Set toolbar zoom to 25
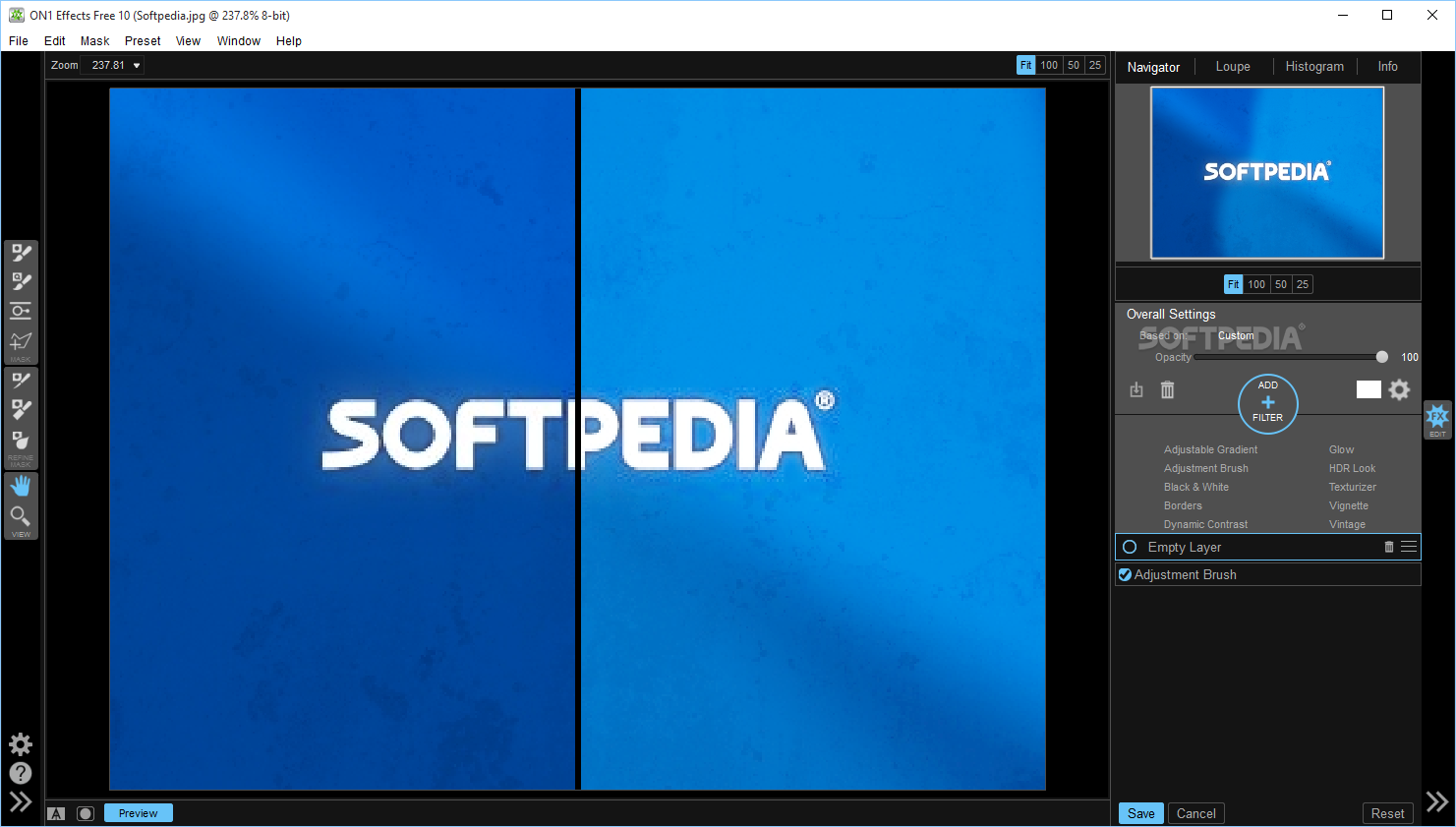The height and width of the screenshot is (827, 1456). pos(1095,65)
